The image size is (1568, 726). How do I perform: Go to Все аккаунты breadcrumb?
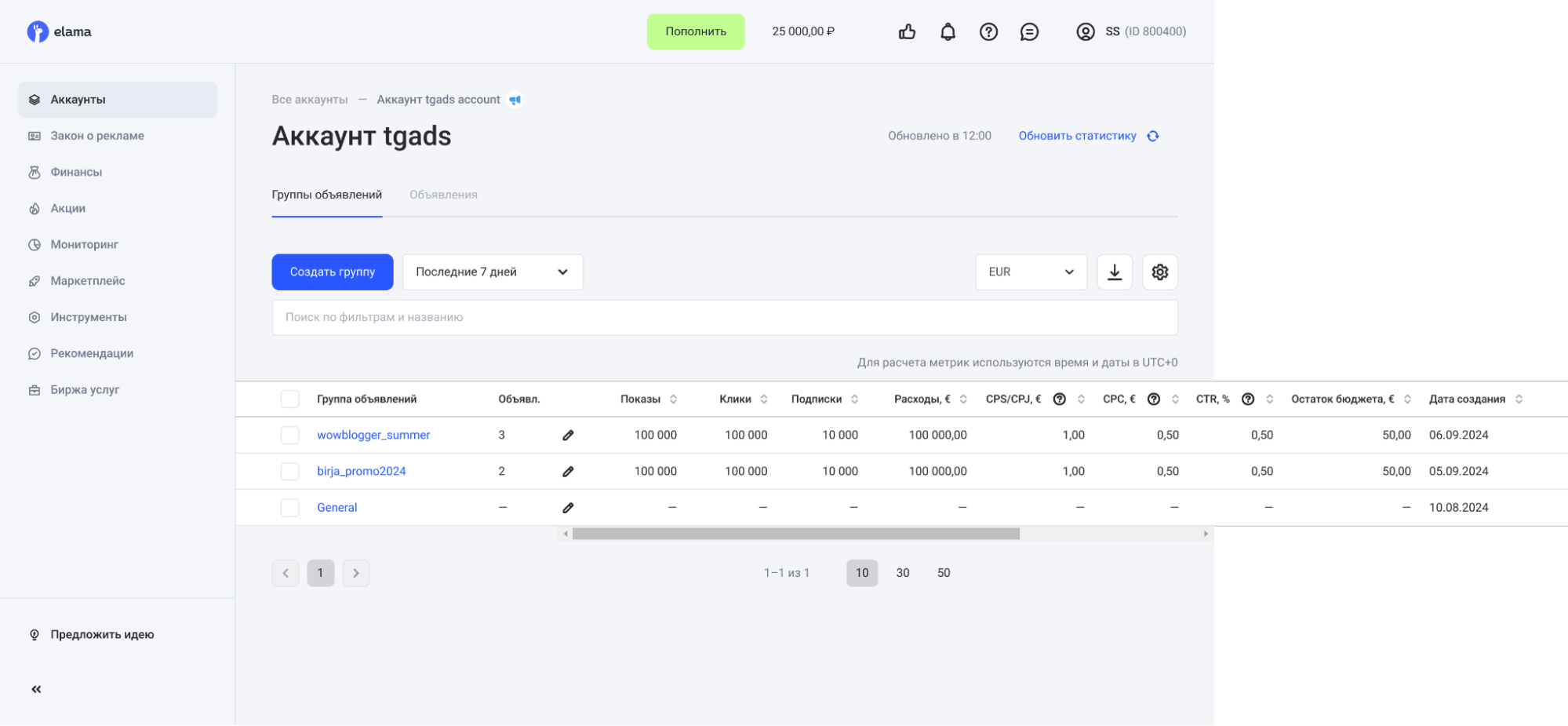(x=310, y=100)
